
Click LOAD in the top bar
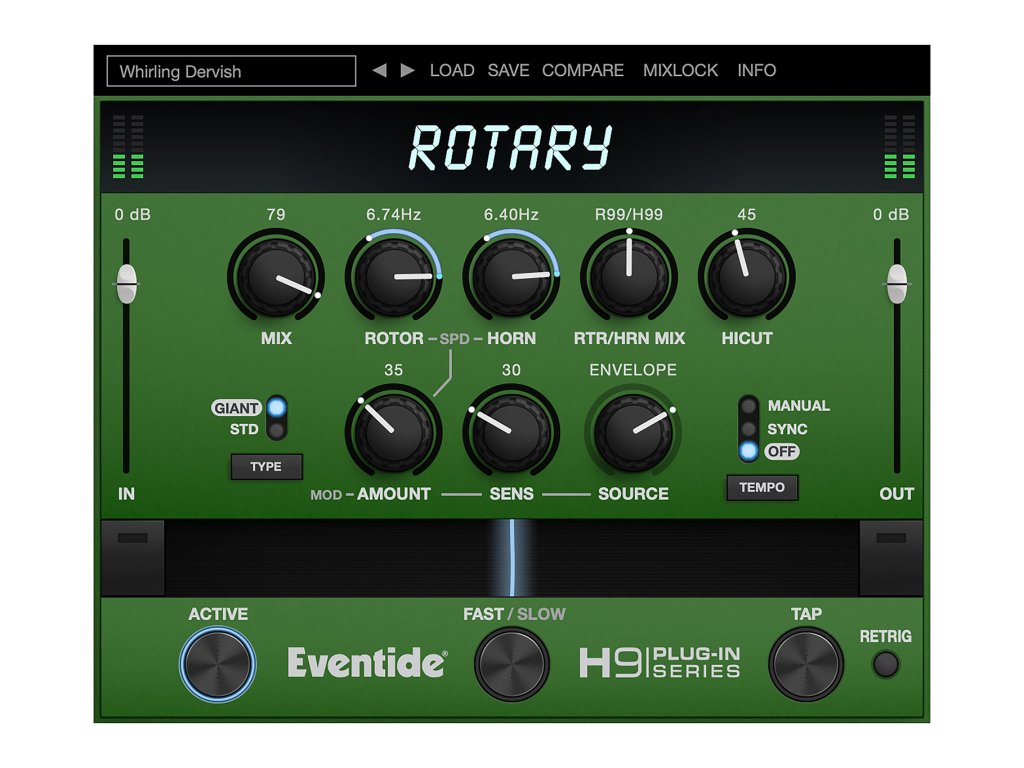coord(452,71)
